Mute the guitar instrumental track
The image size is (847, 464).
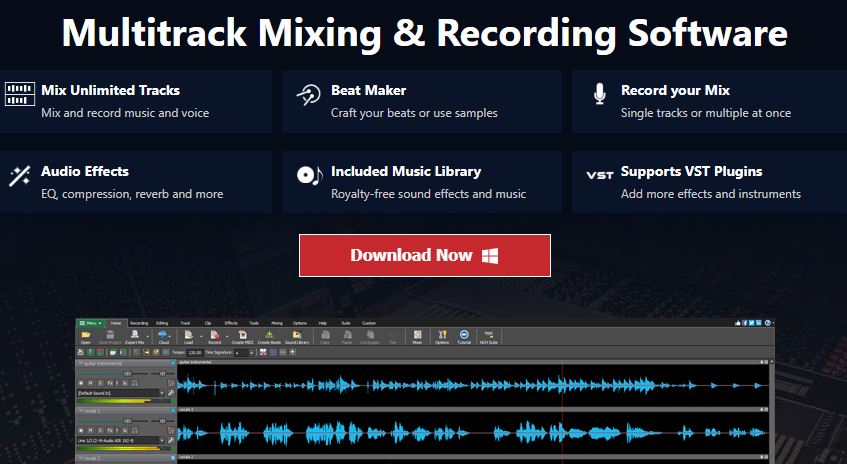[x=91, y=383]
